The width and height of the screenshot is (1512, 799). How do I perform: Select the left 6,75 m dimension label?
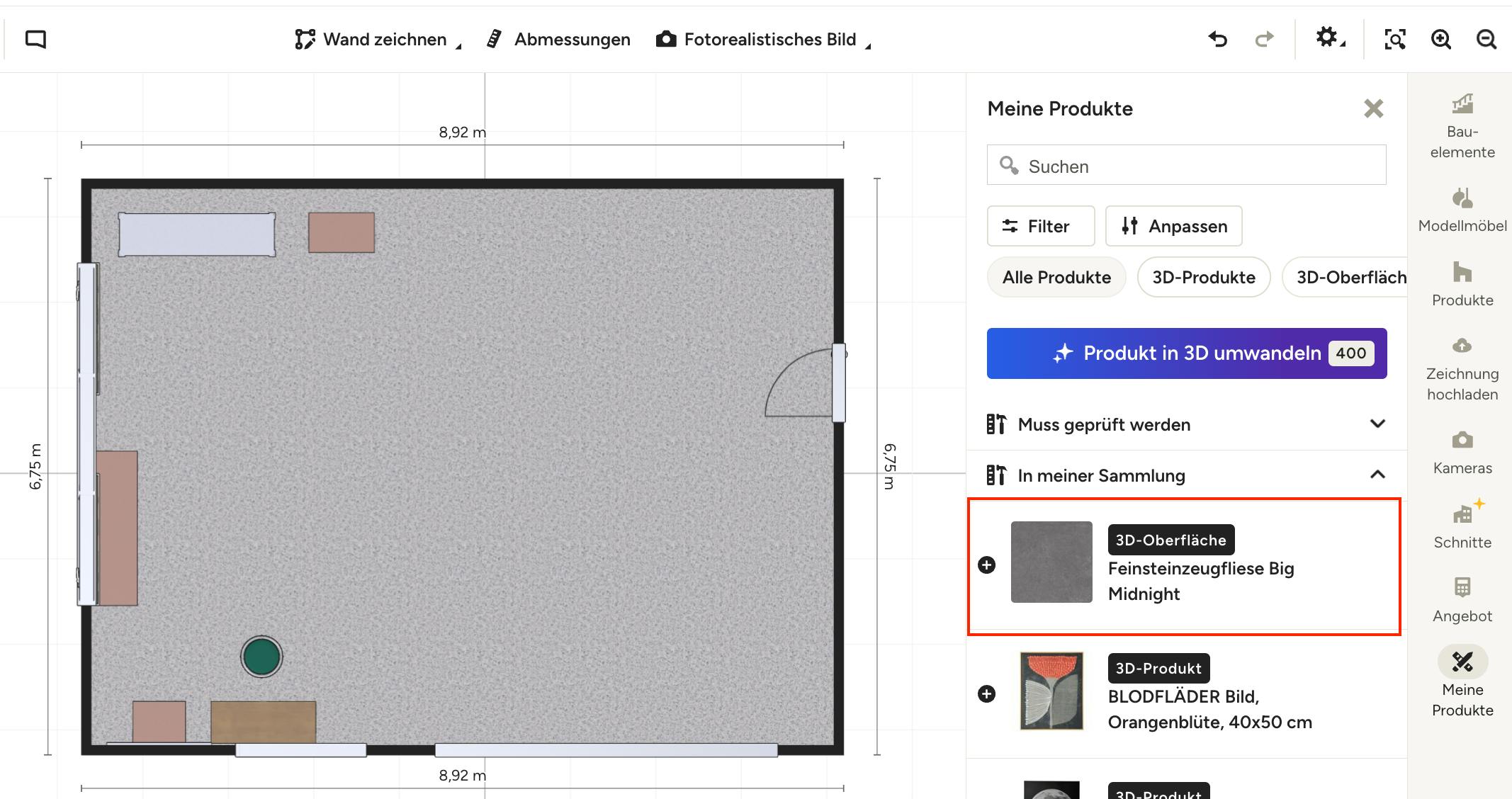(35, 467)
